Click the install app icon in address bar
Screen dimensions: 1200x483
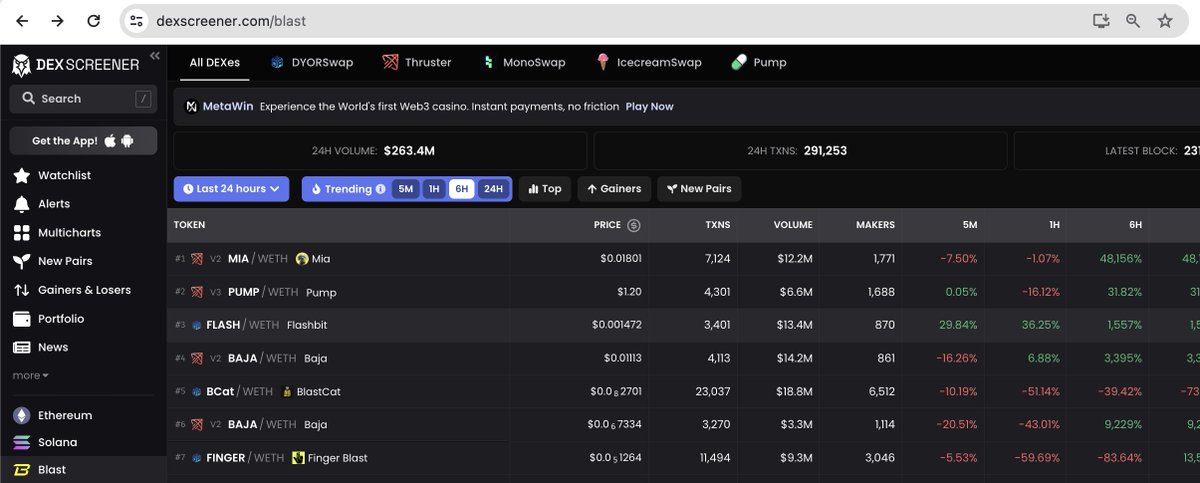point(1101,20)
